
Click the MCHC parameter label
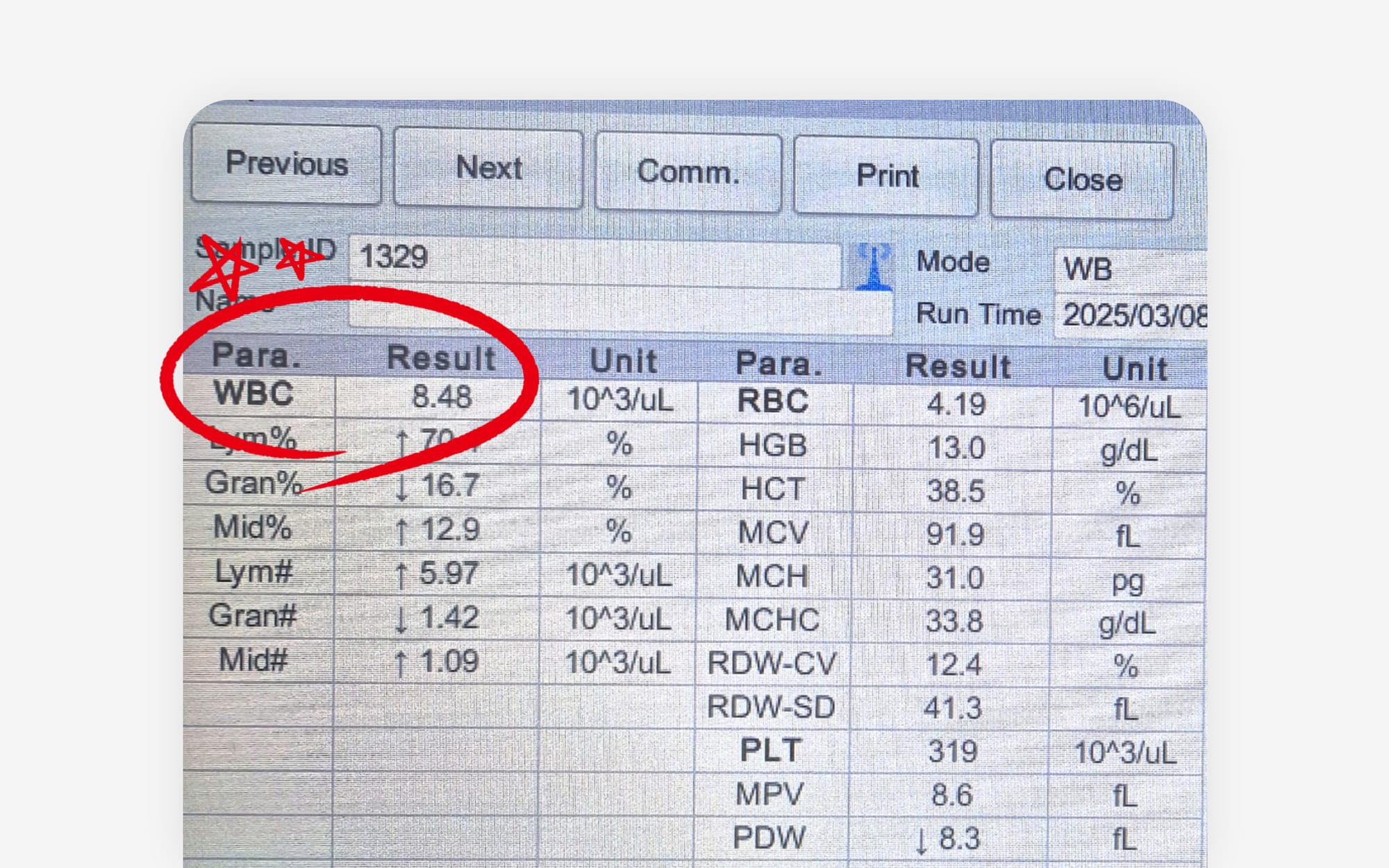pyautogui.click(x=772, y=619)
